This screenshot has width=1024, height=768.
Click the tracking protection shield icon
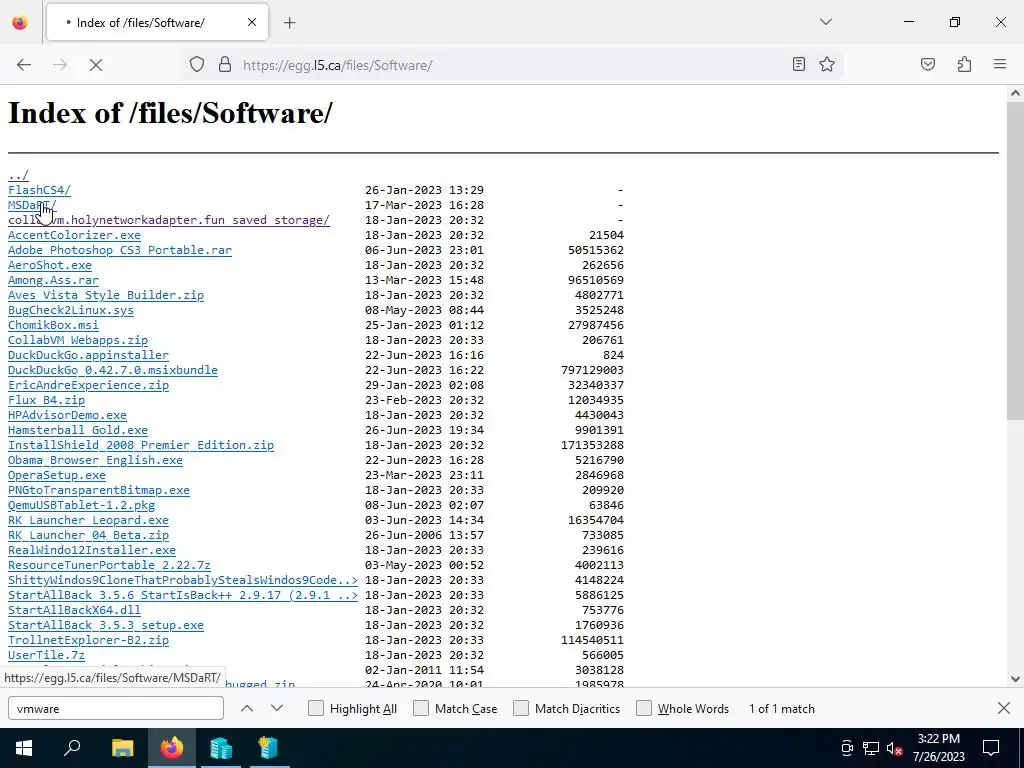197,65
